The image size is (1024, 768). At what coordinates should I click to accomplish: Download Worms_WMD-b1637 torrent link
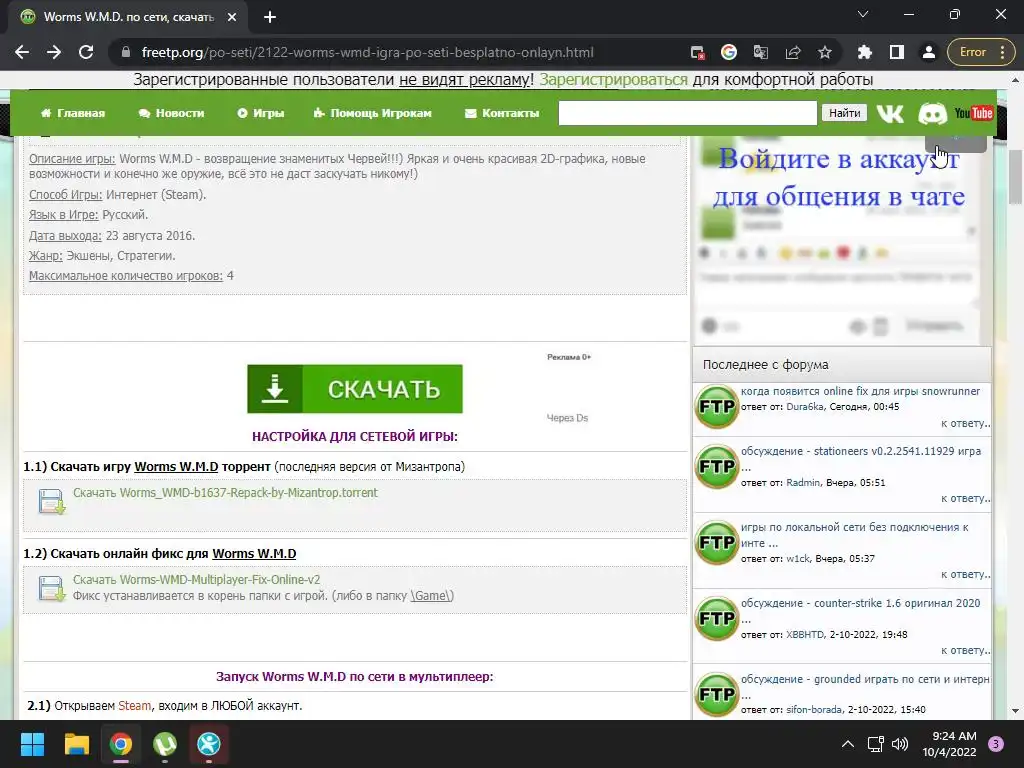[x=225, y=492]
